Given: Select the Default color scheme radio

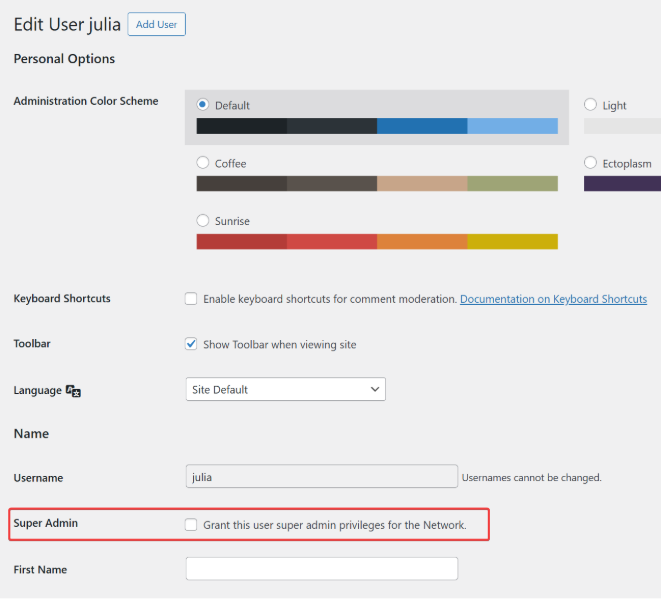Looking at the screenshot, I should (x=203, y=104).
